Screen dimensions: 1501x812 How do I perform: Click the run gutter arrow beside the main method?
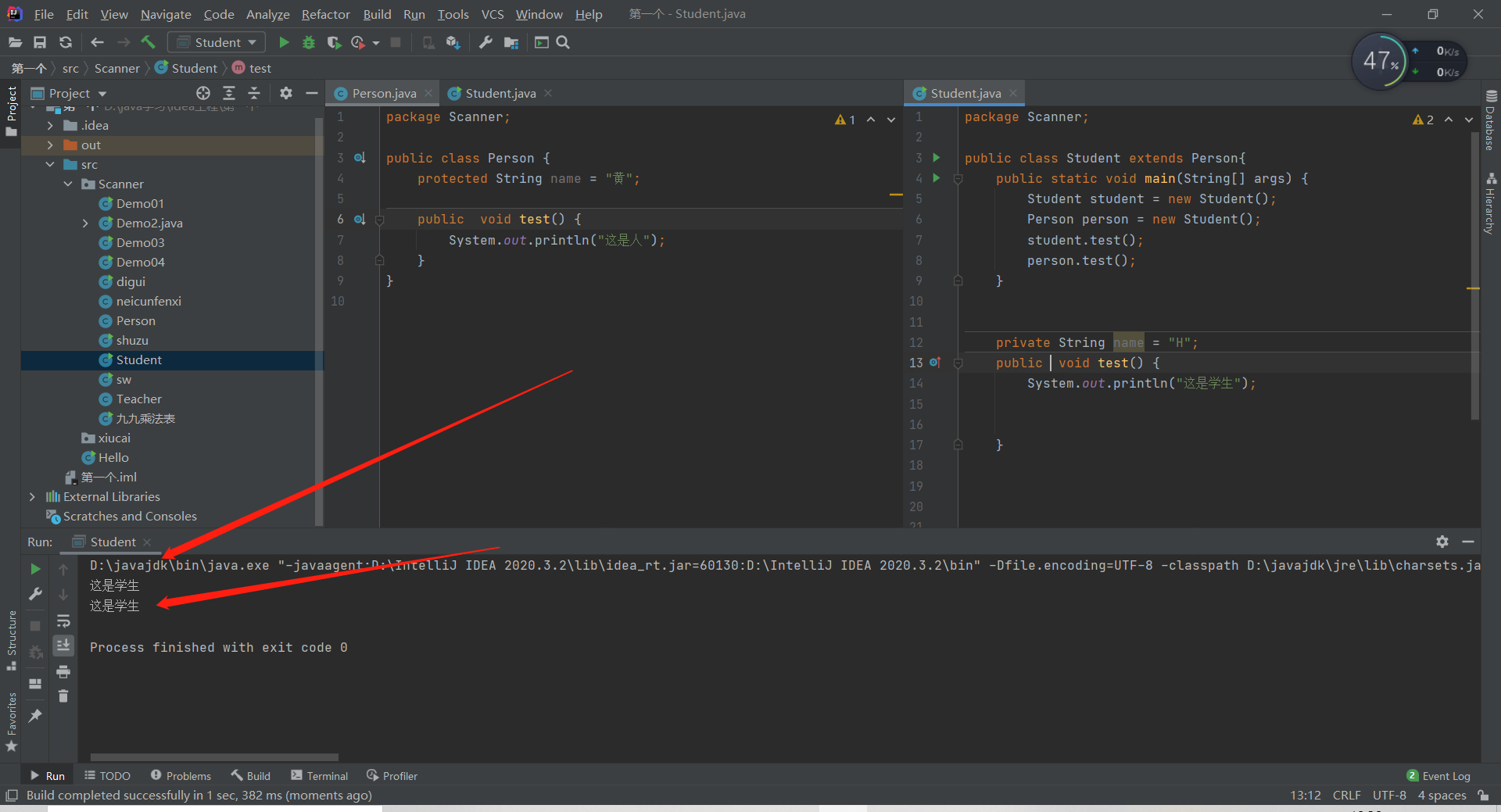point(936,178)
